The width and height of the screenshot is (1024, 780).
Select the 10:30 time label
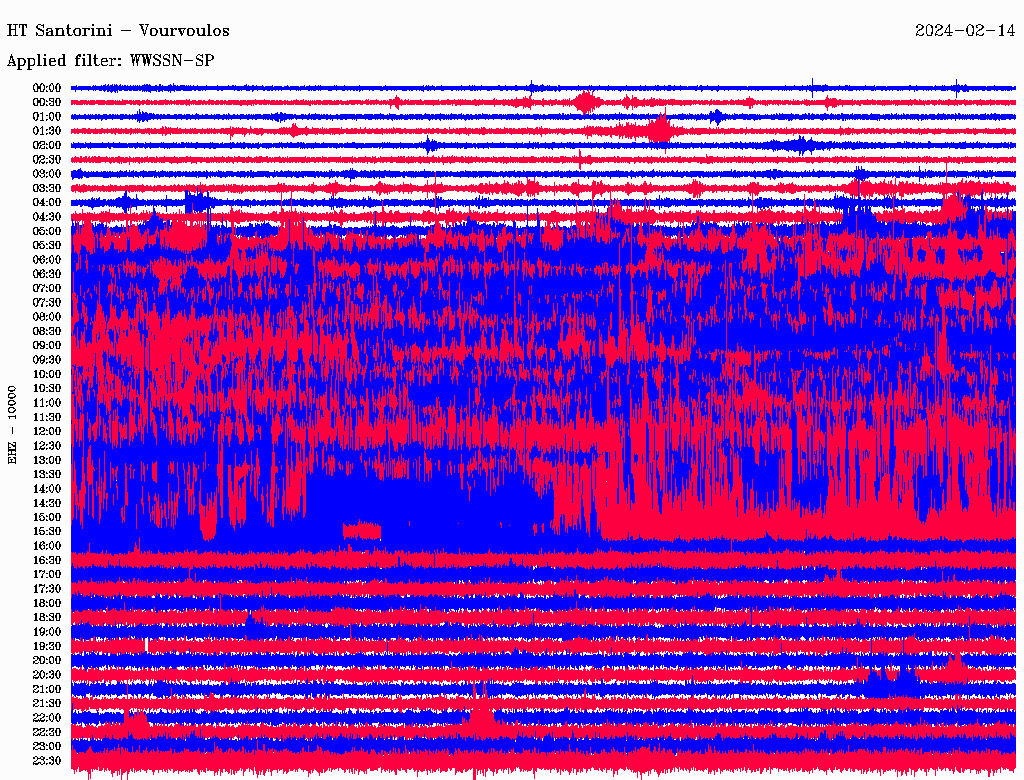[47, 389]
